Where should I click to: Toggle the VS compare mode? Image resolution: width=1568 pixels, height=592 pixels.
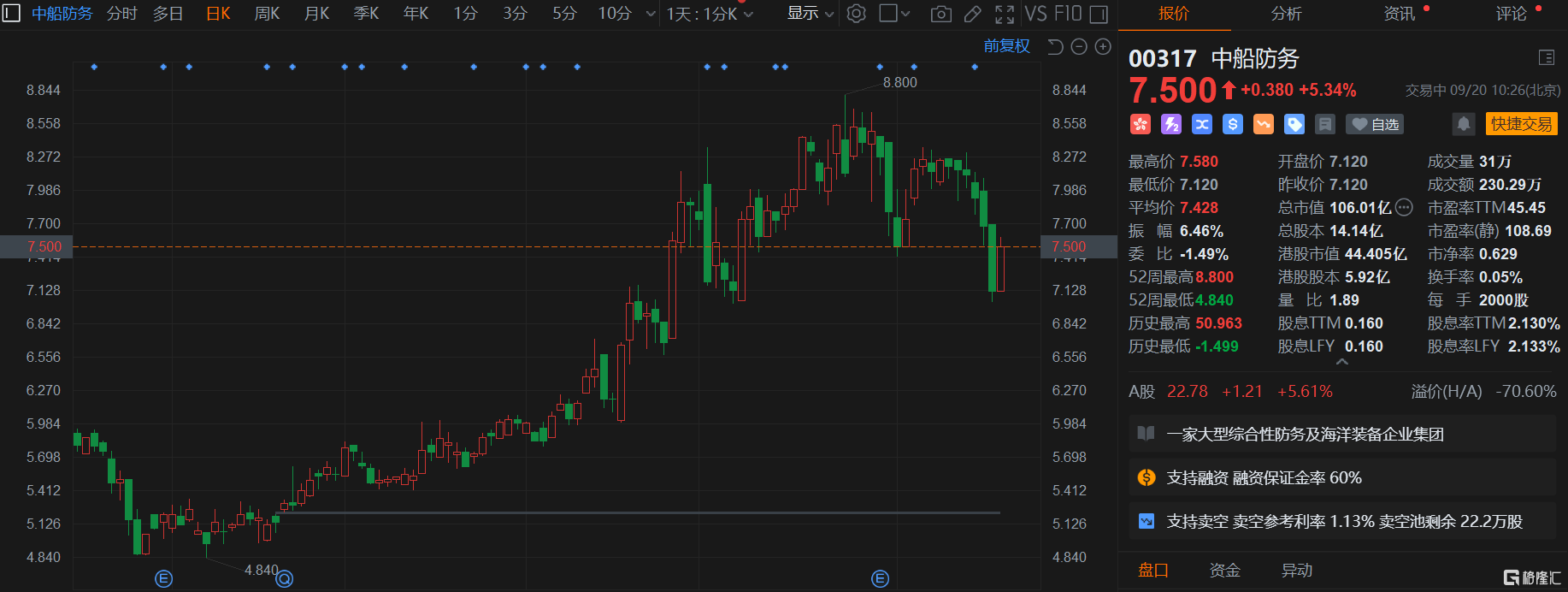click(1035, 14)
